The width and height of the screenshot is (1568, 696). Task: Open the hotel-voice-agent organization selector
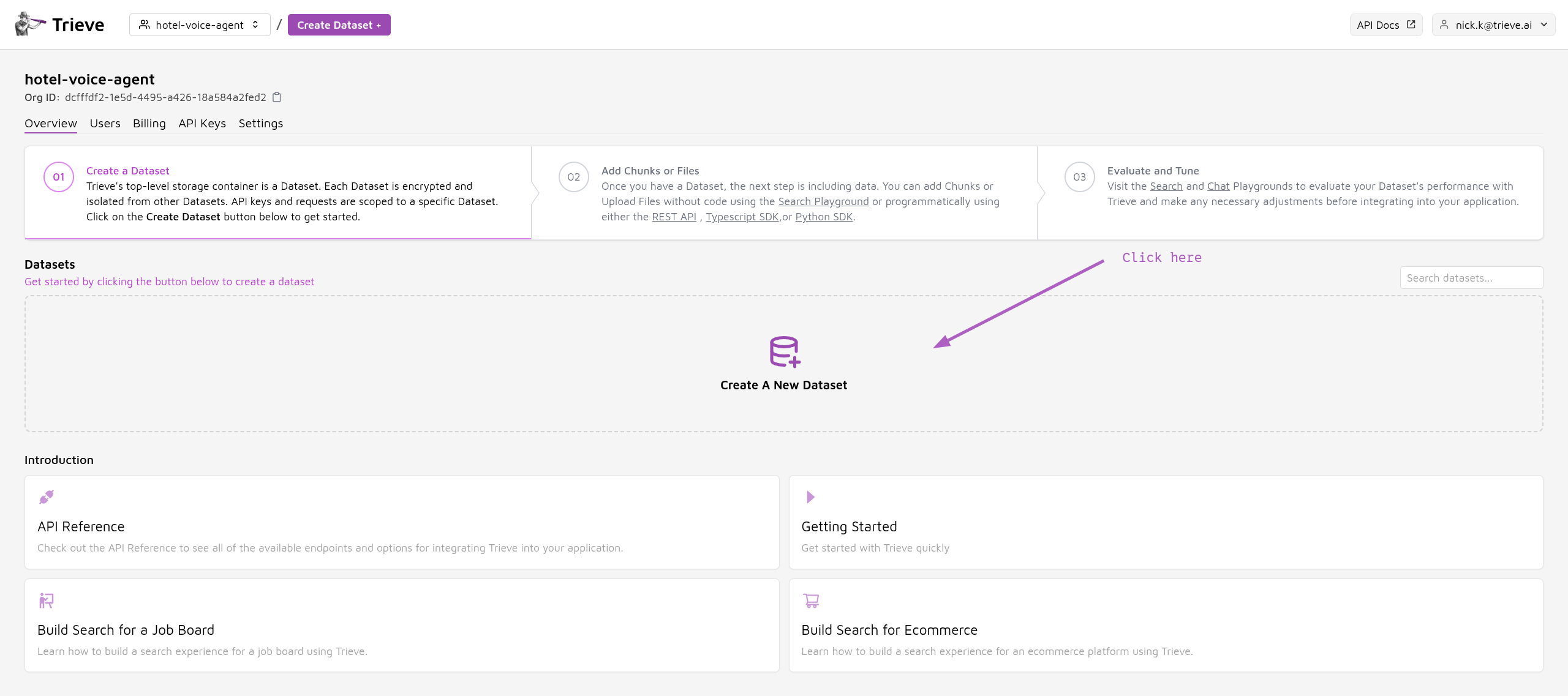coord(200,24)
